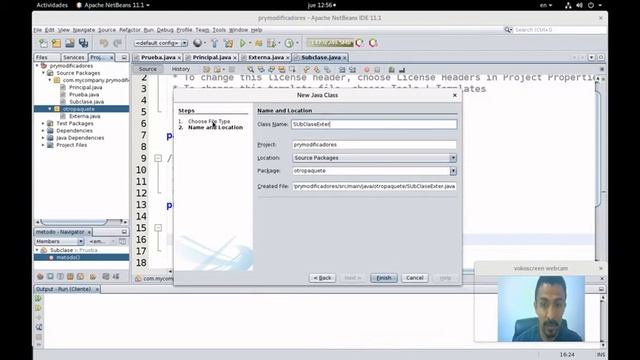Click the prymodificadores project icon

click(44, 66)
